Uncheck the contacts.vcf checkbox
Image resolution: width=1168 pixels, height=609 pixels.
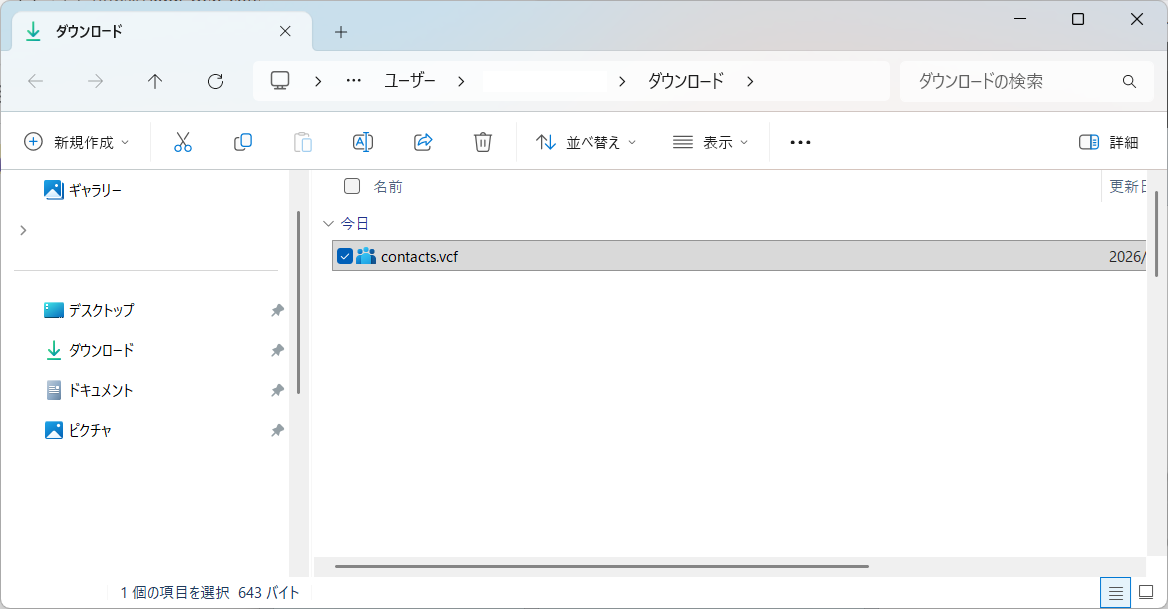pyautogui.click(x=345, y=256)
